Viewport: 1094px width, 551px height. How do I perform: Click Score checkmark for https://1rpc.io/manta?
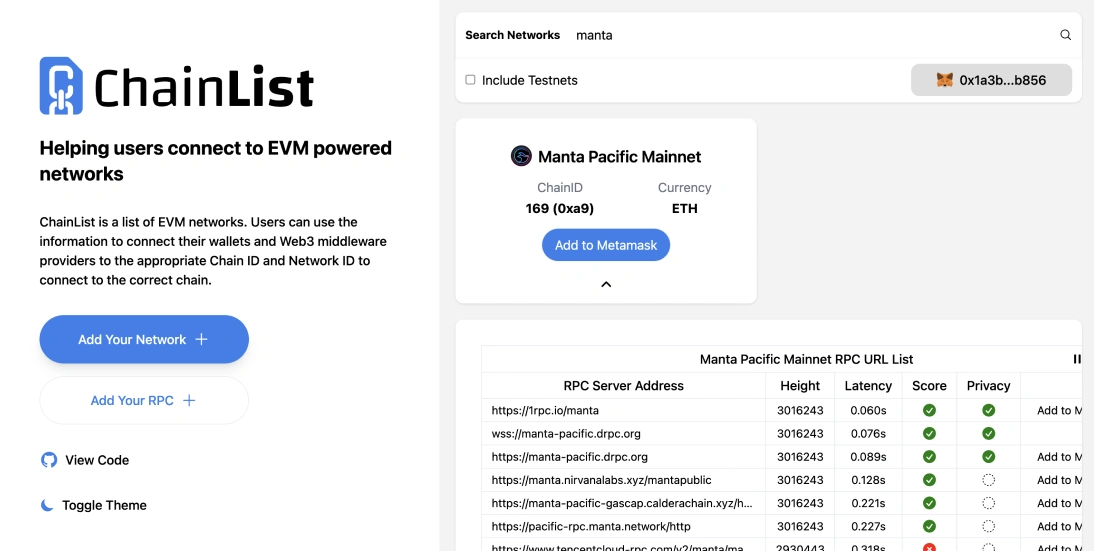click(x=929, y=410)
